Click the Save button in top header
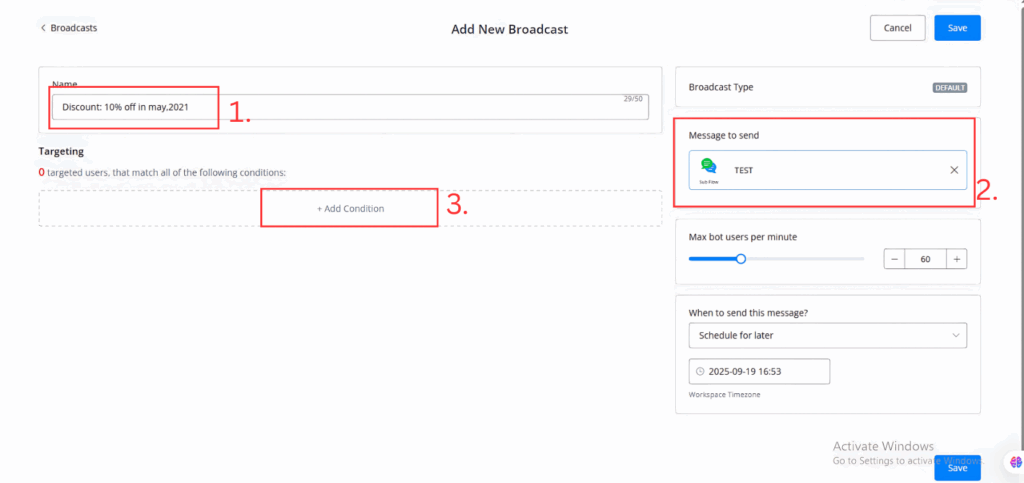Image resolution: width=1024 pixels, height=483 pixels. (x=957, y=28)
